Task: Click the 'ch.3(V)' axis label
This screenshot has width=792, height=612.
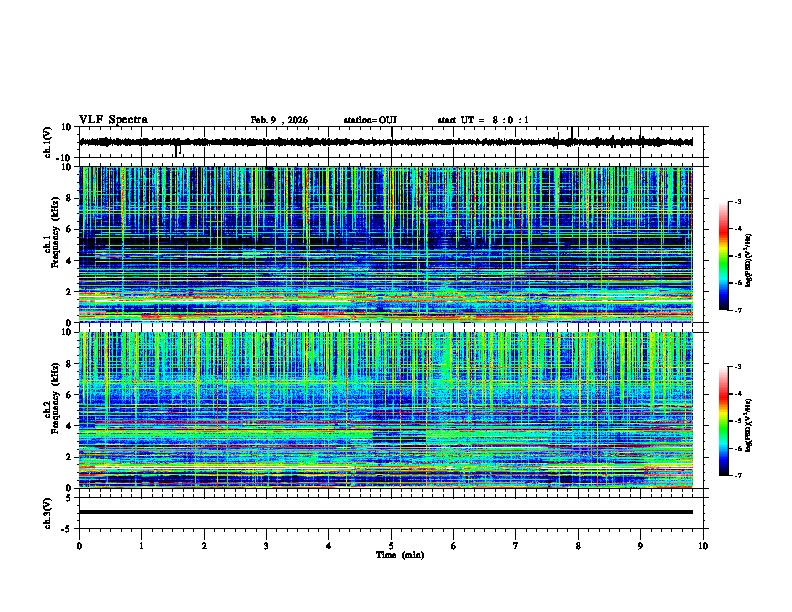Action: pyautogui.click(x=48, y=513)
